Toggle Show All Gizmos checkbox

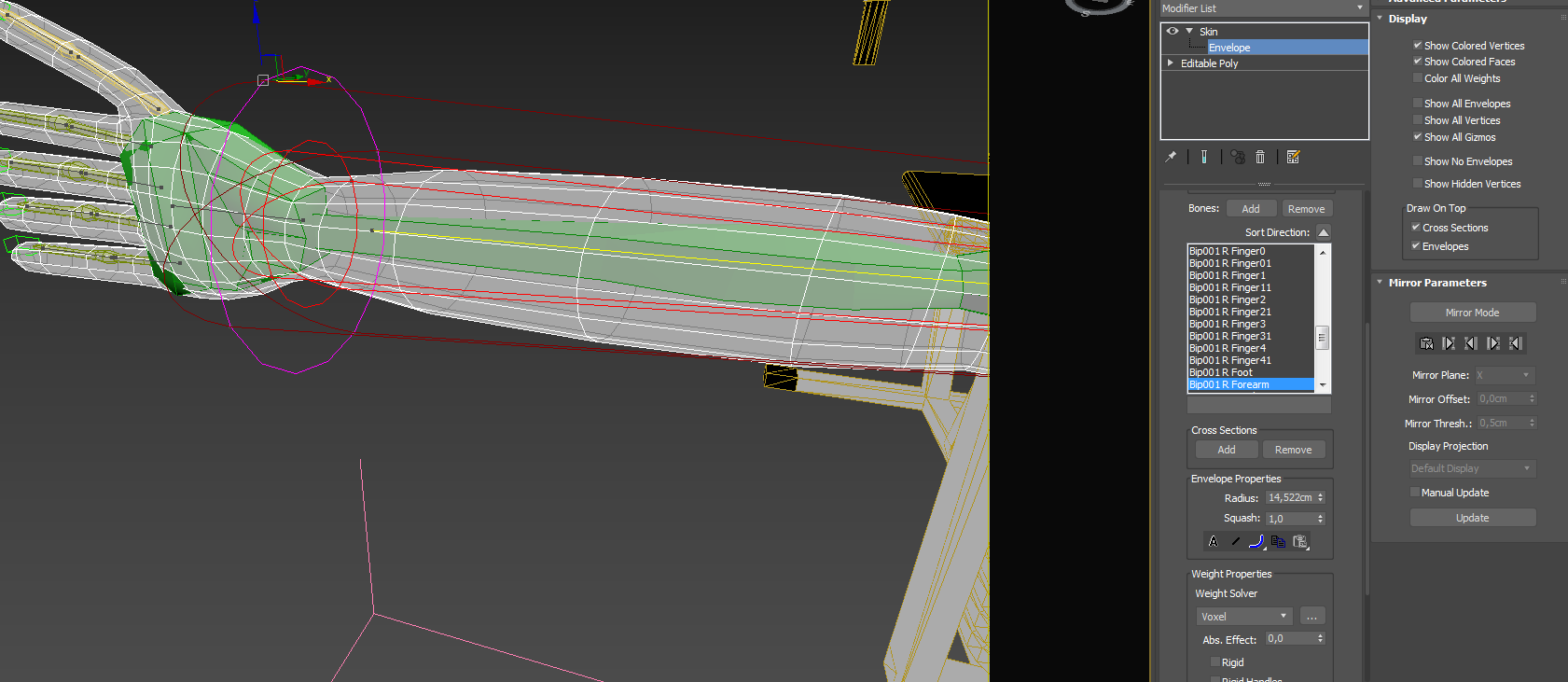(1418, 136)
